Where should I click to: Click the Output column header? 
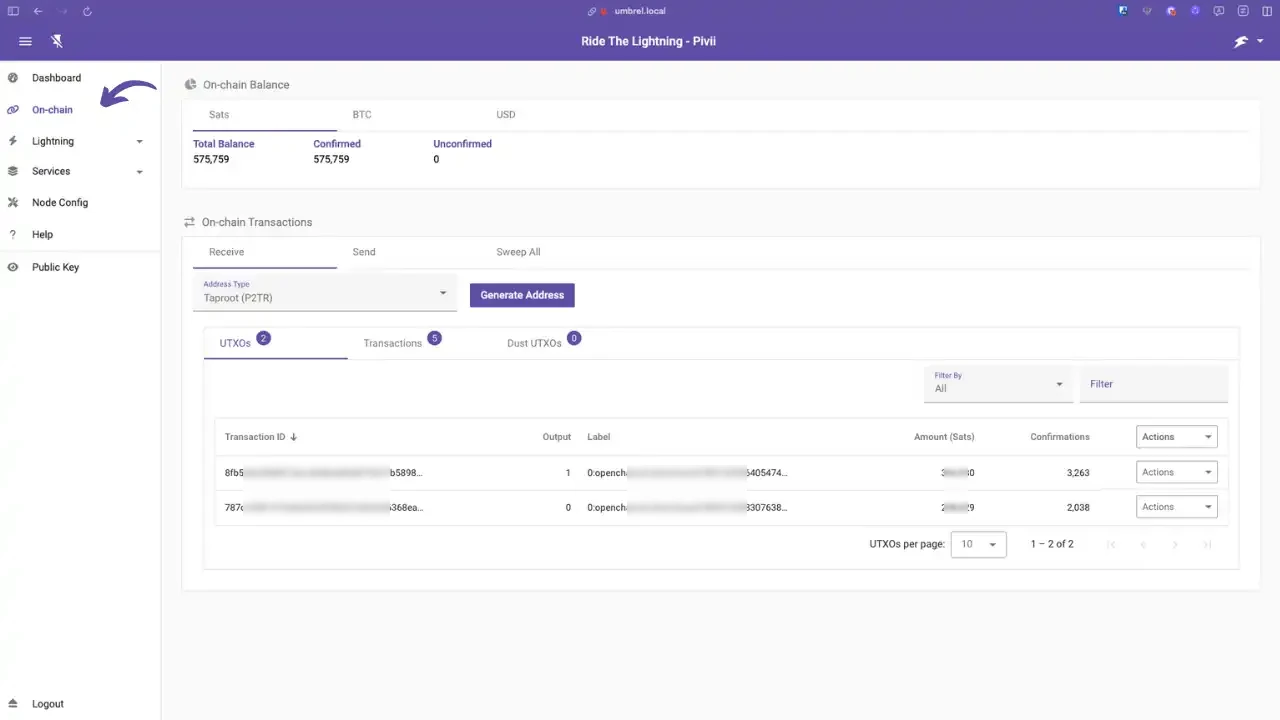pos(557,437)
